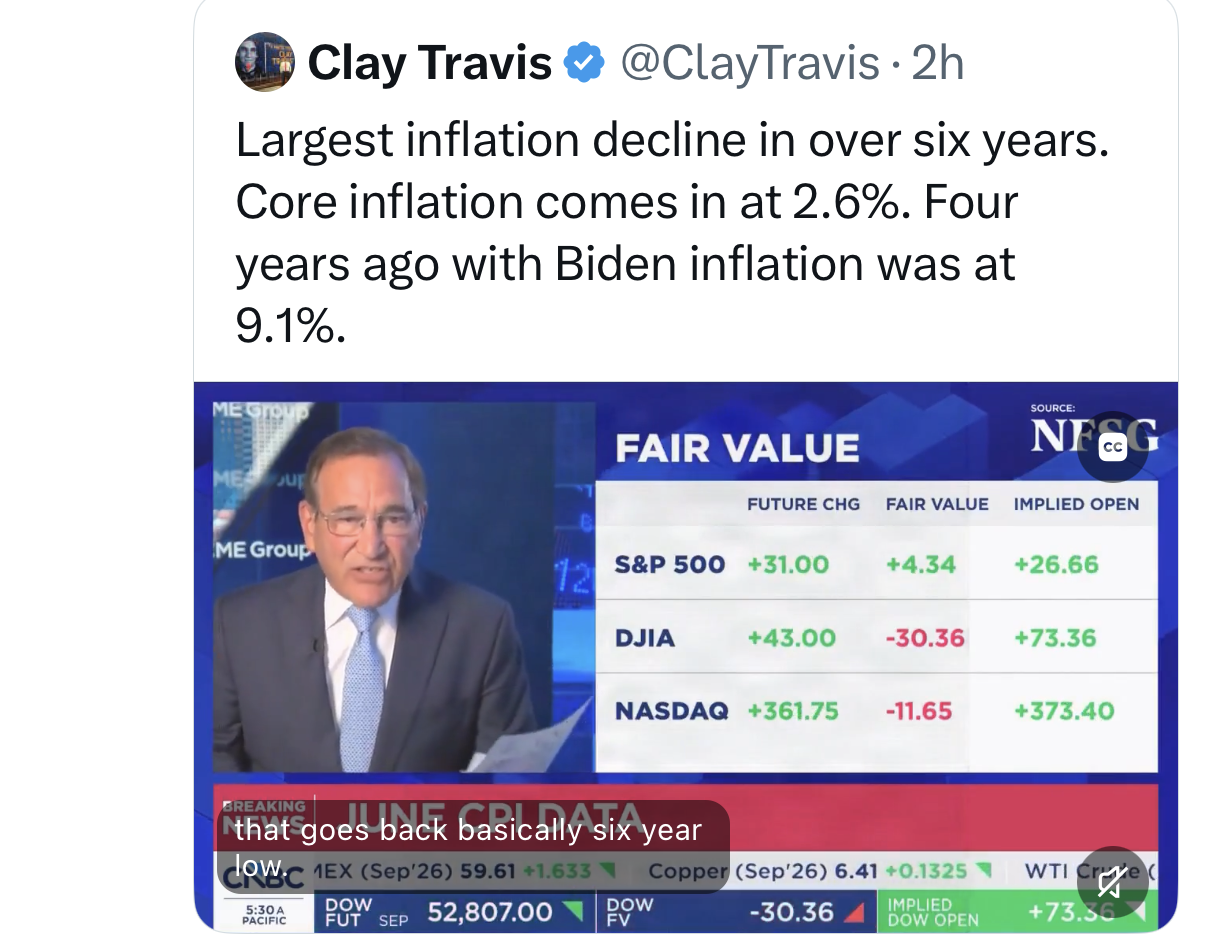This screenshot has width=1206, height=939.
Task: Click the Implied Dow Open +73.36 ticker
Action: (x=1014, y=912)
